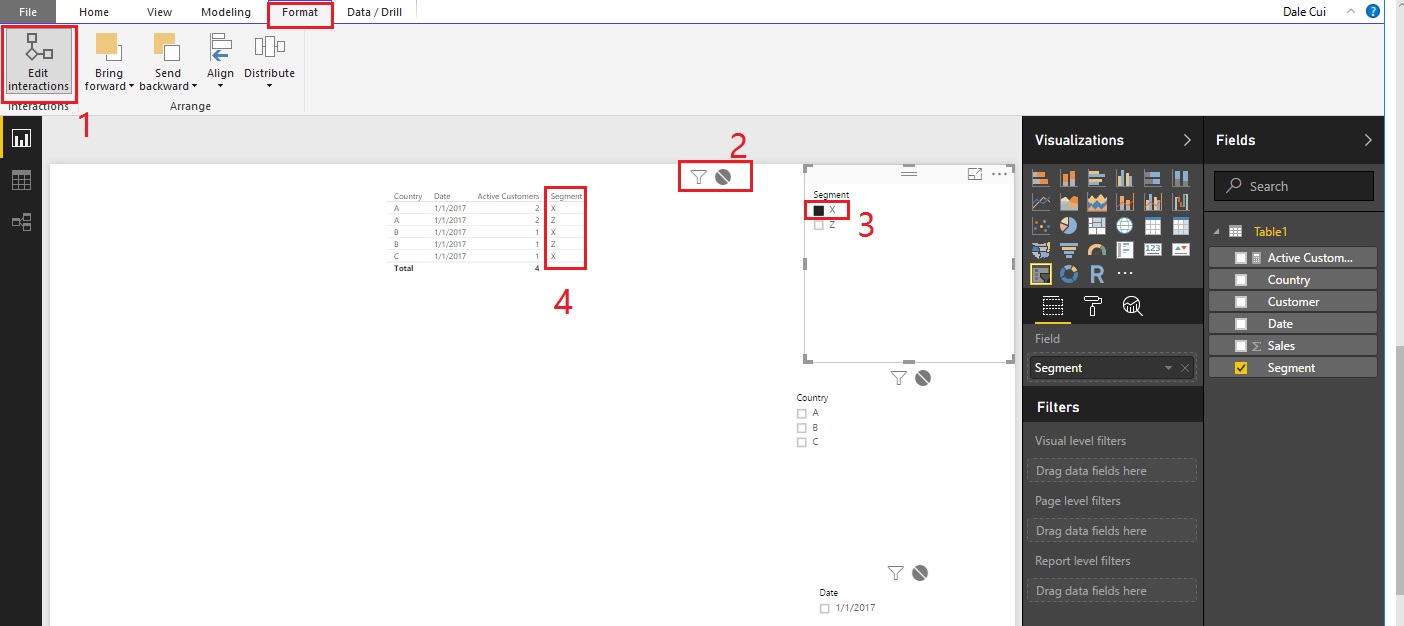Open the Data / Drill ribbon tab
The height and width of the screenshot is (626, 1404).
tap(374, 12)
